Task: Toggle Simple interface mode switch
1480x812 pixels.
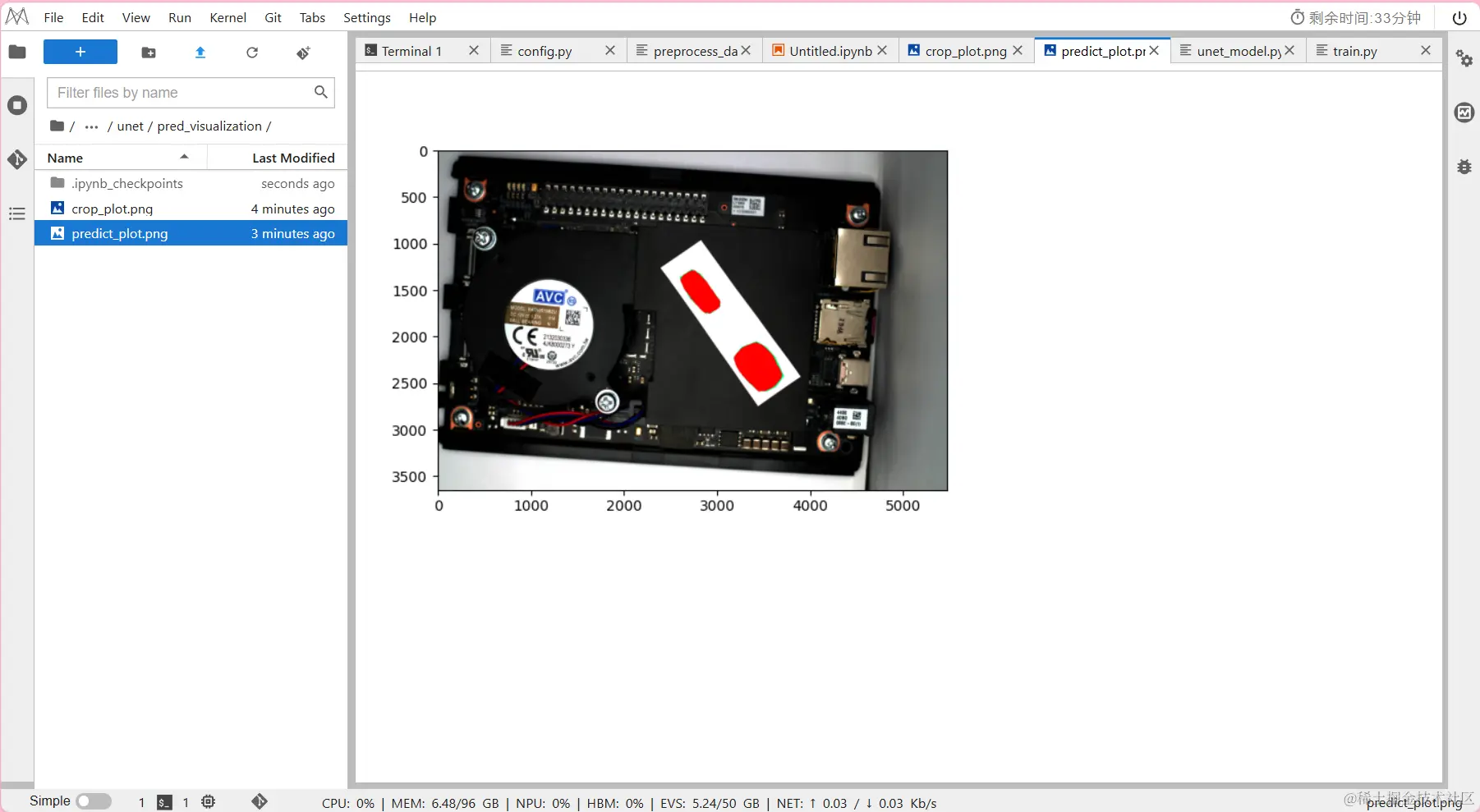Action: 94,801
